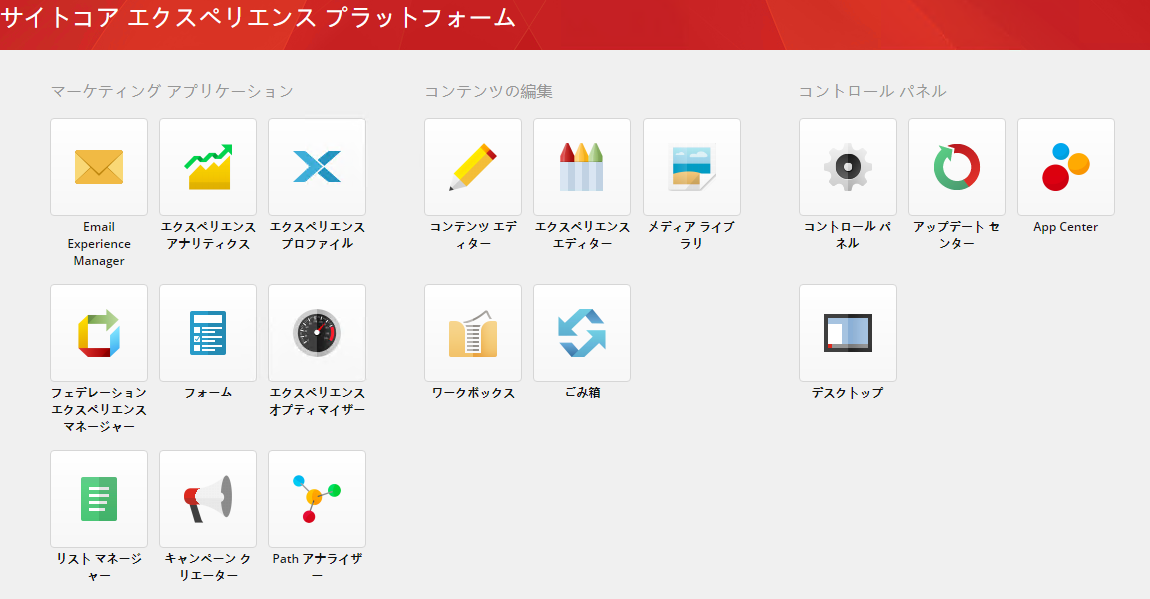Open コンテンツ エディター pencil icon
1150x599 pixels.
(x=473, y=167)
